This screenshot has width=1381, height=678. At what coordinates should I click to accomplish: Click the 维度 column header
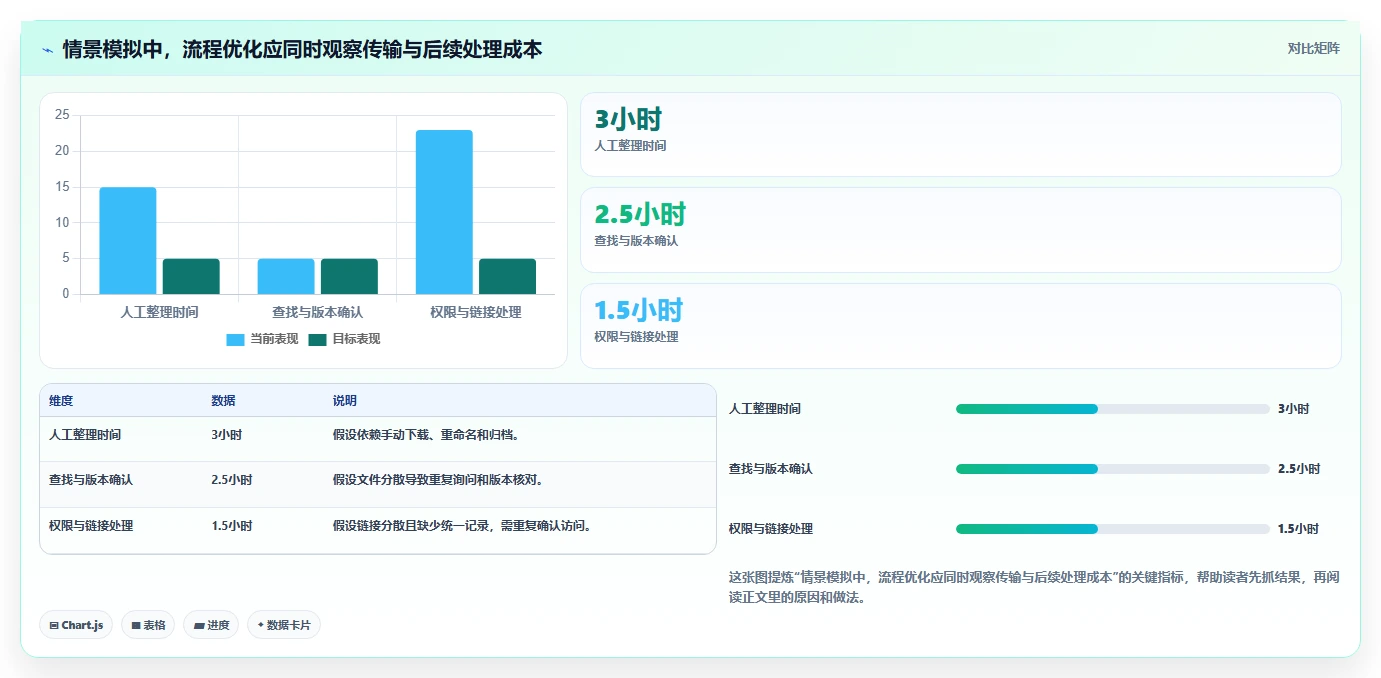click(x=61, y=401)
